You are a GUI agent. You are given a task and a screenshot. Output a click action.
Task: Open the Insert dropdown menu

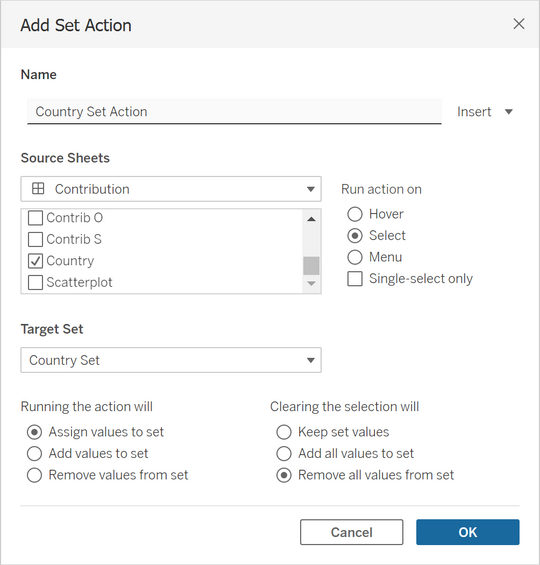point(485,112)
